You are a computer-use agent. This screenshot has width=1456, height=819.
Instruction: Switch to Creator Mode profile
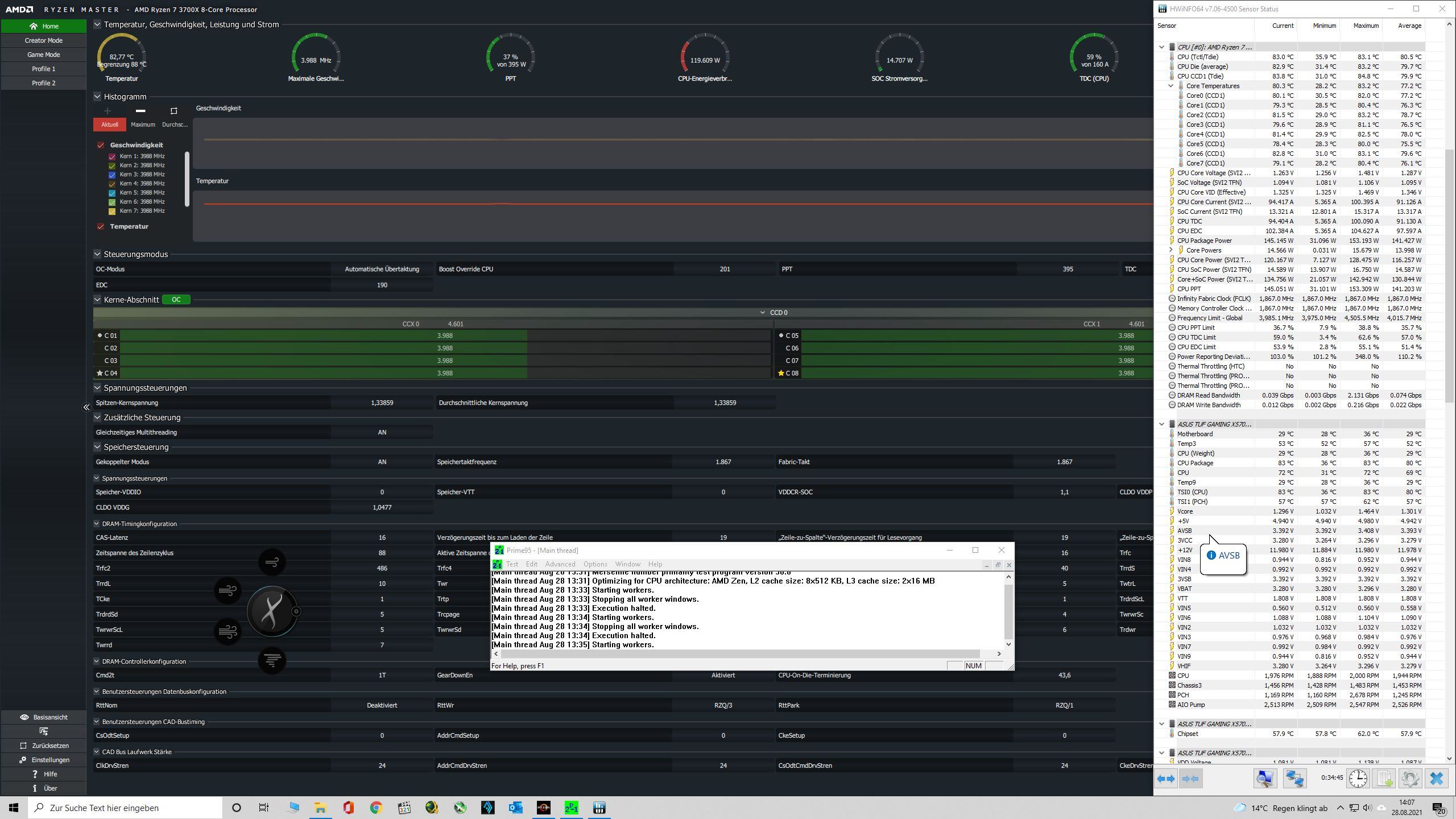coord(43,40)
